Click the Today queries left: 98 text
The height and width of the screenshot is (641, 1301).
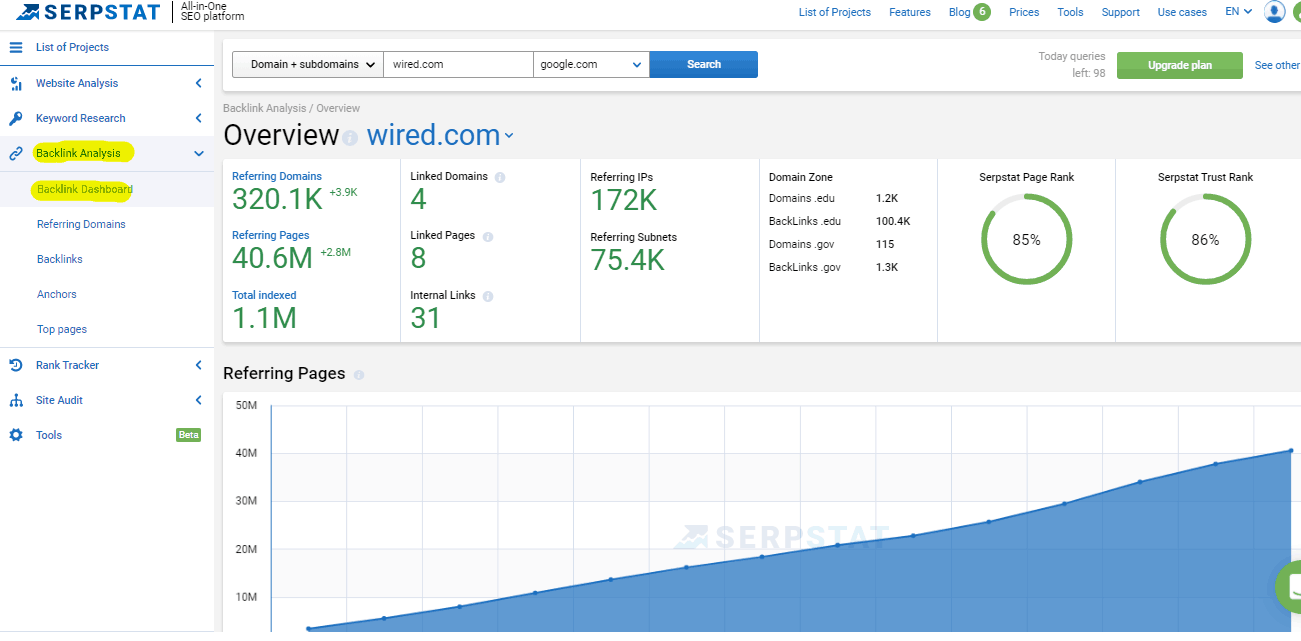tap(1072, 65)
